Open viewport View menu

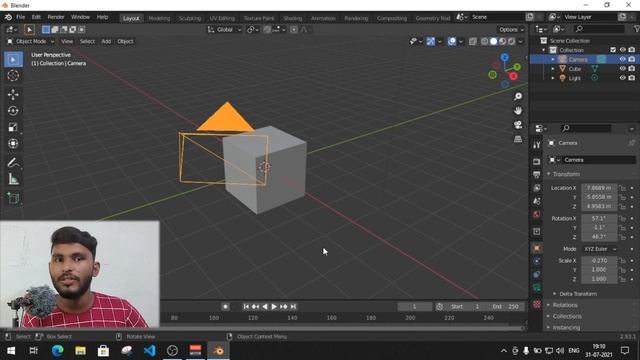pyautogui.click(x=67, y=41)
